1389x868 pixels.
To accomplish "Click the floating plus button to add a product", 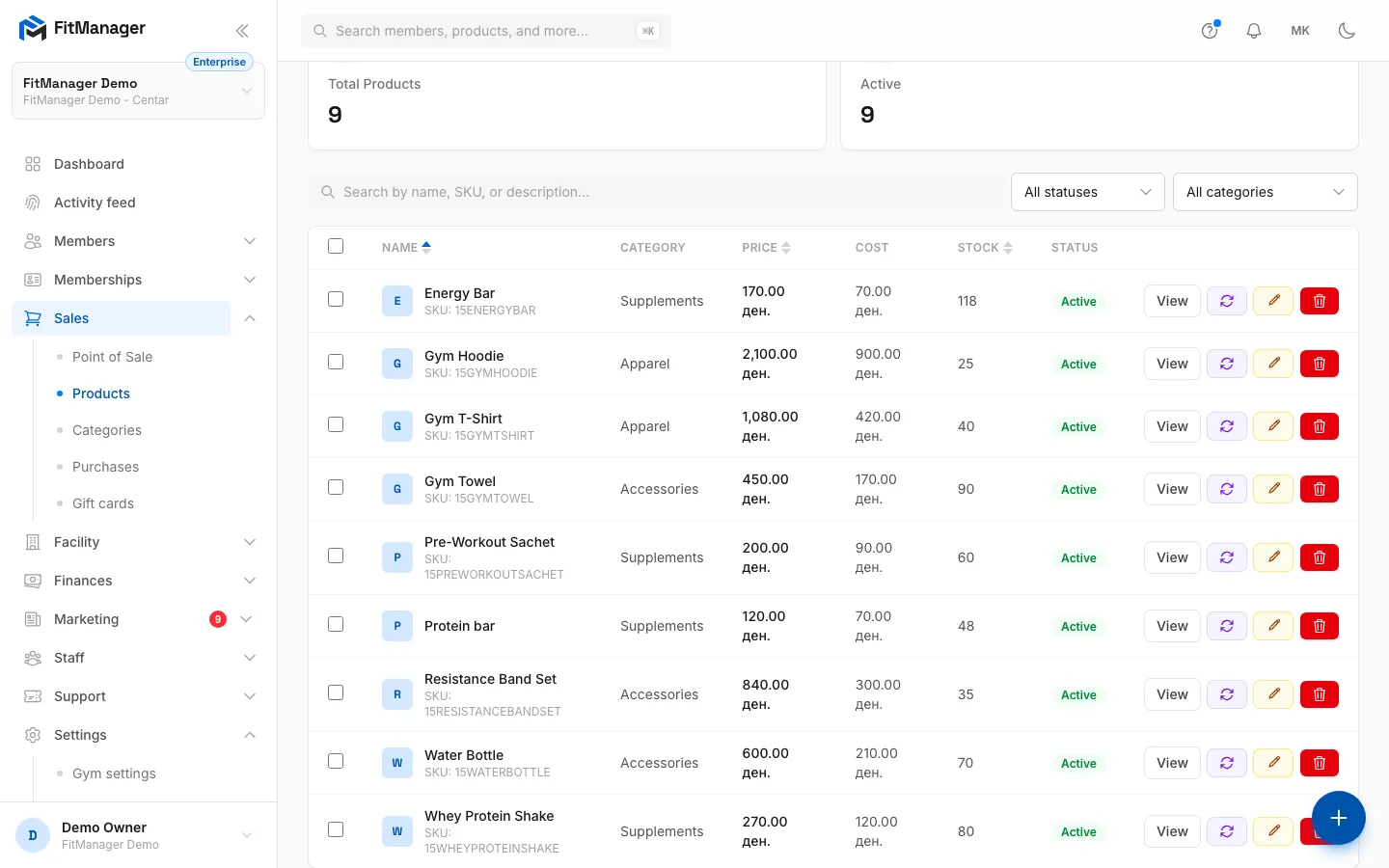I will pyautogui.click(x=1339, y=818).
